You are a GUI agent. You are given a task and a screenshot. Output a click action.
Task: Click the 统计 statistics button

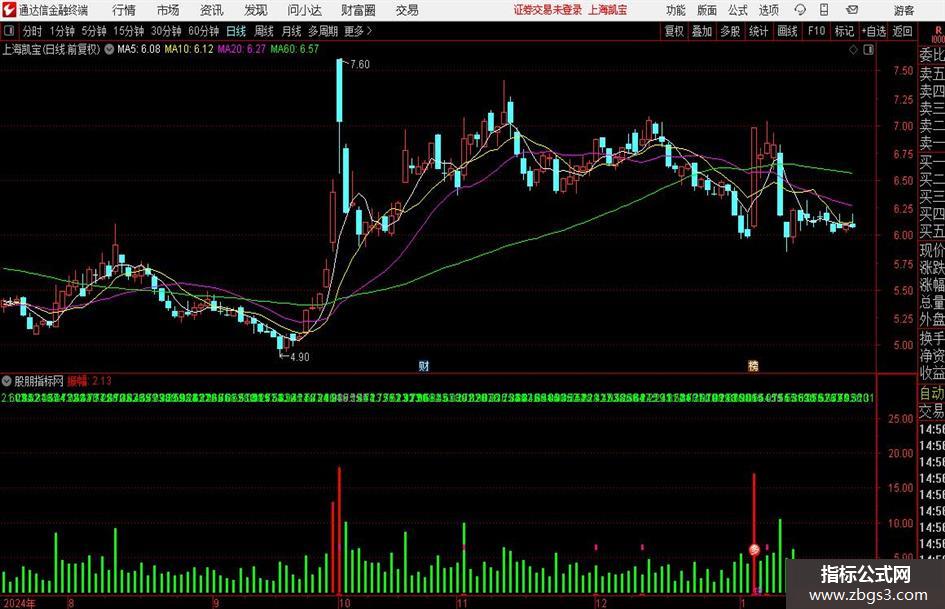click(x=759, y=31)
